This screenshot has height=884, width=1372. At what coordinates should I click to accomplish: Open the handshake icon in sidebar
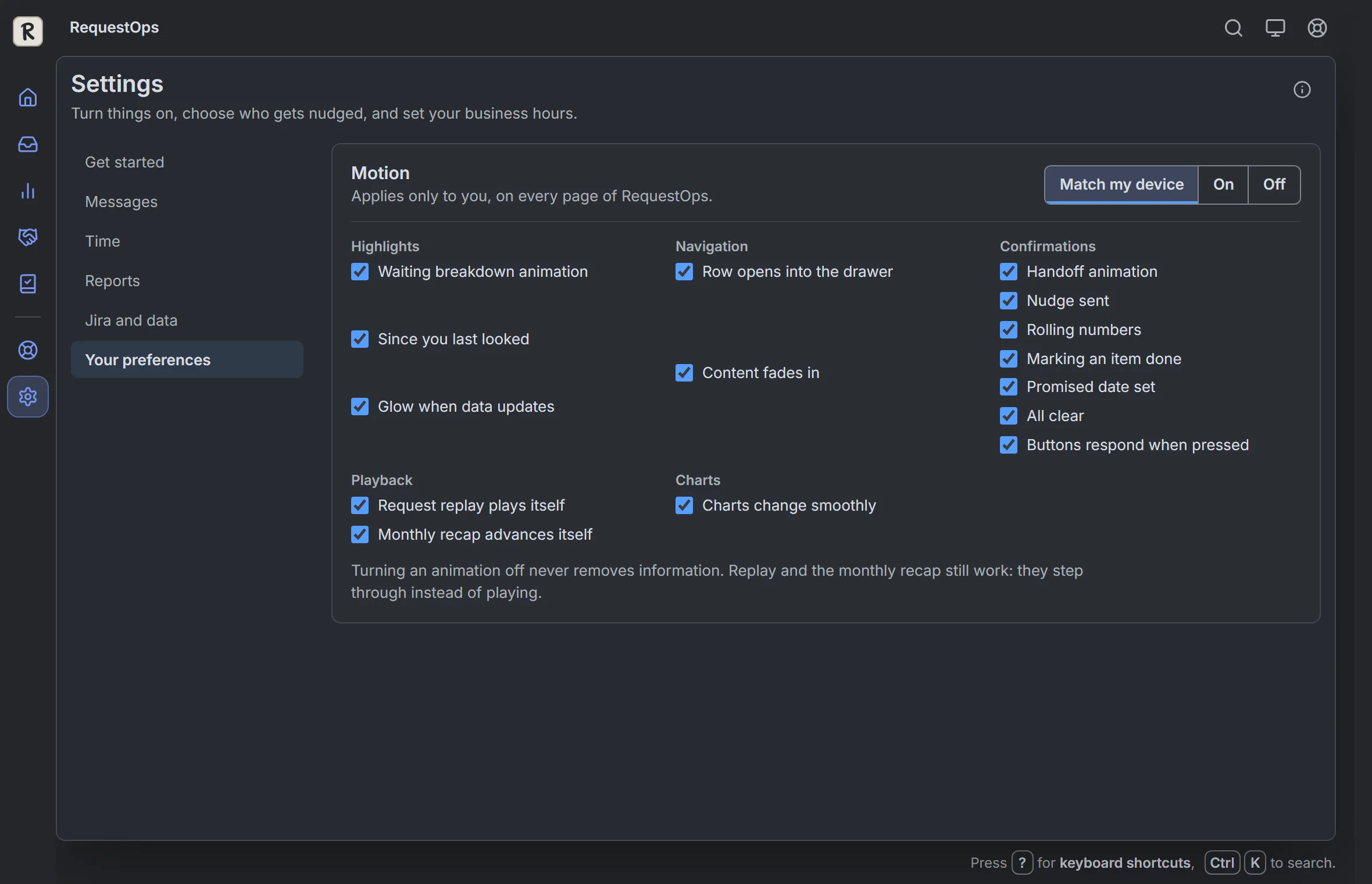tap(28, 237)
